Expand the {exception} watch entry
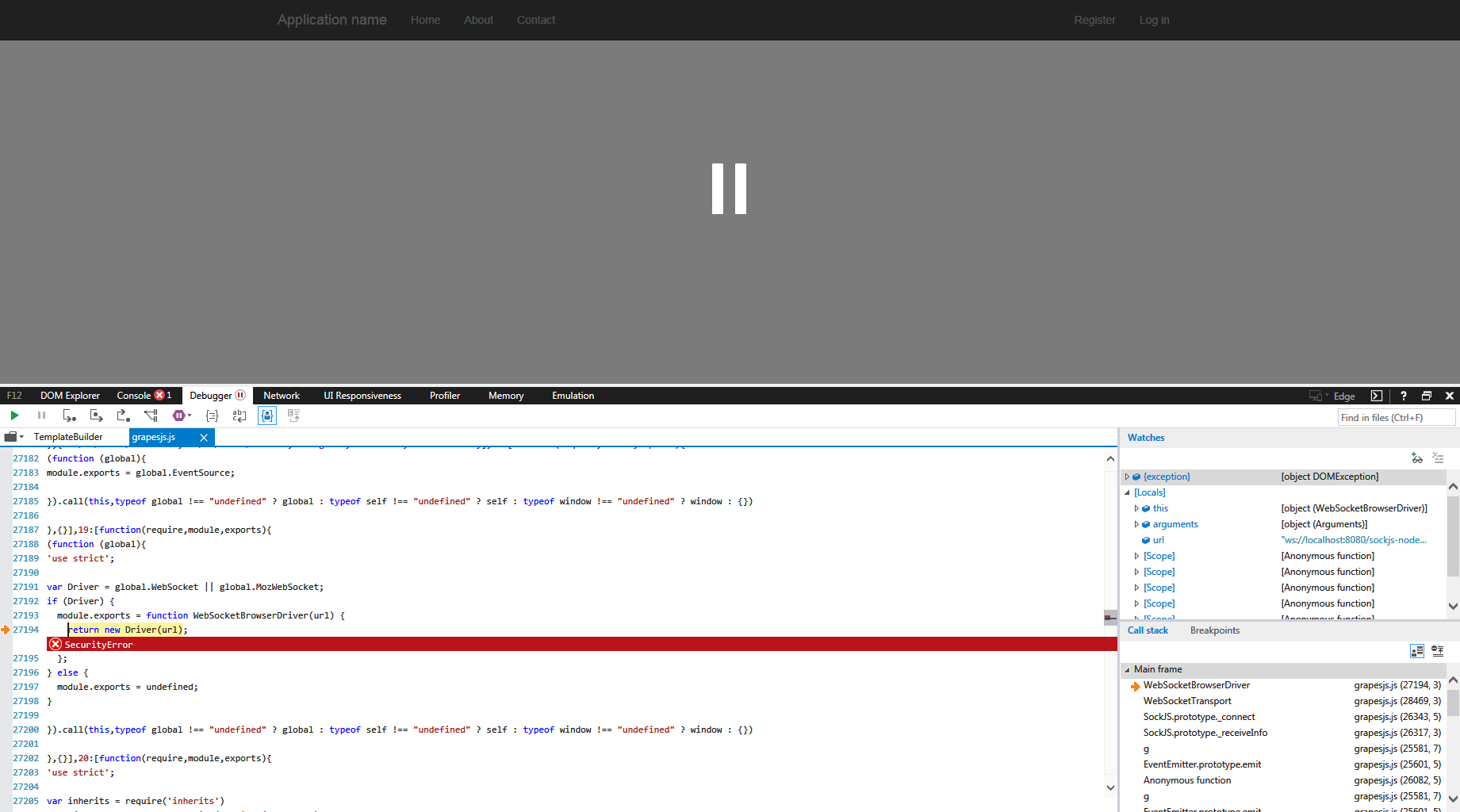This screenshot has width=1460, height=812. pyautogui.click(x=1127, y=477)
